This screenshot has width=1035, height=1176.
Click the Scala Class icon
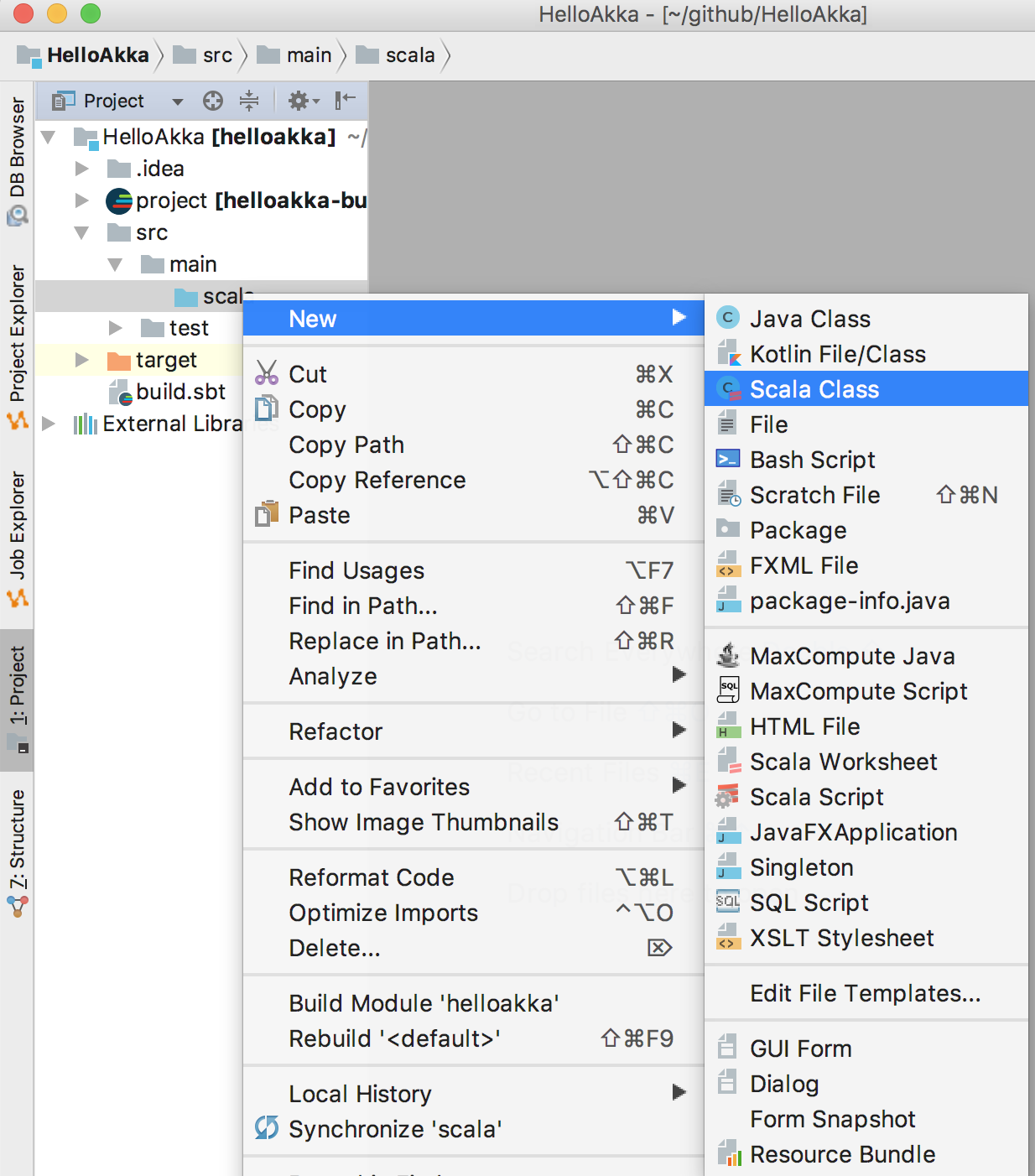pyautogui.click(x=728, y=388)
